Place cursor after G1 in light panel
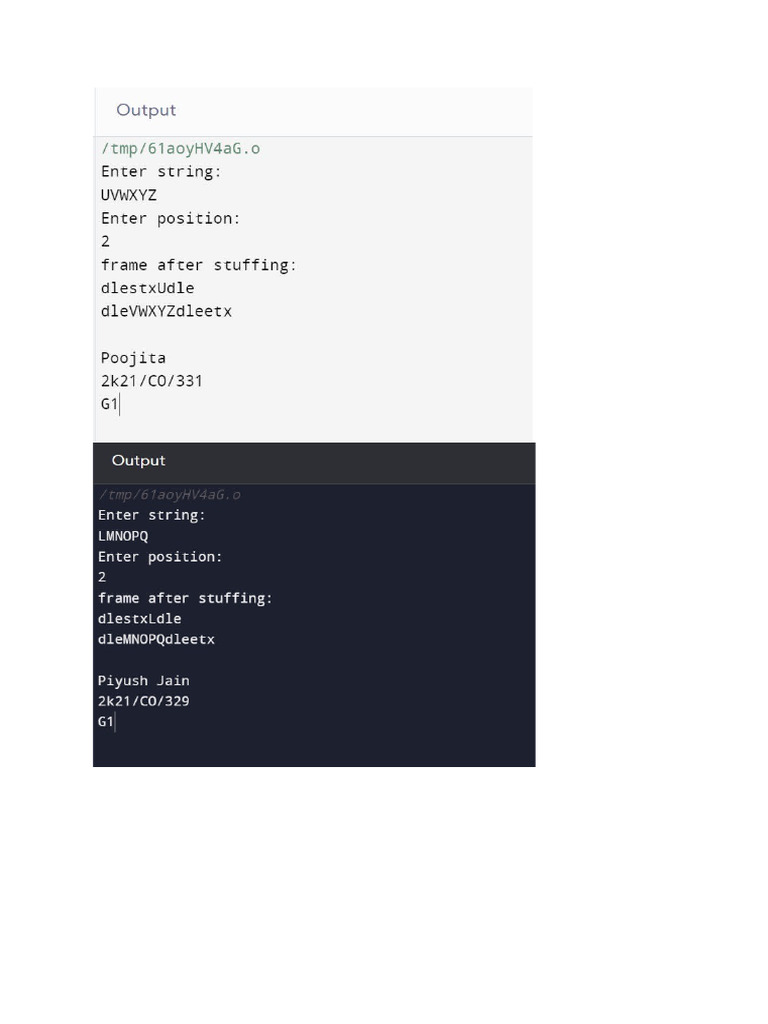The width and height of the screenshot is (768, 1024). pos(119,404)
